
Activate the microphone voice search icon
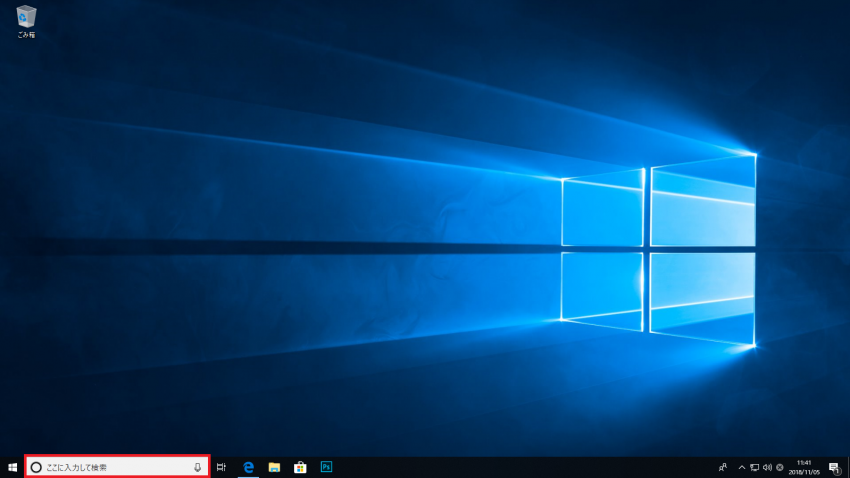point(197,467)
